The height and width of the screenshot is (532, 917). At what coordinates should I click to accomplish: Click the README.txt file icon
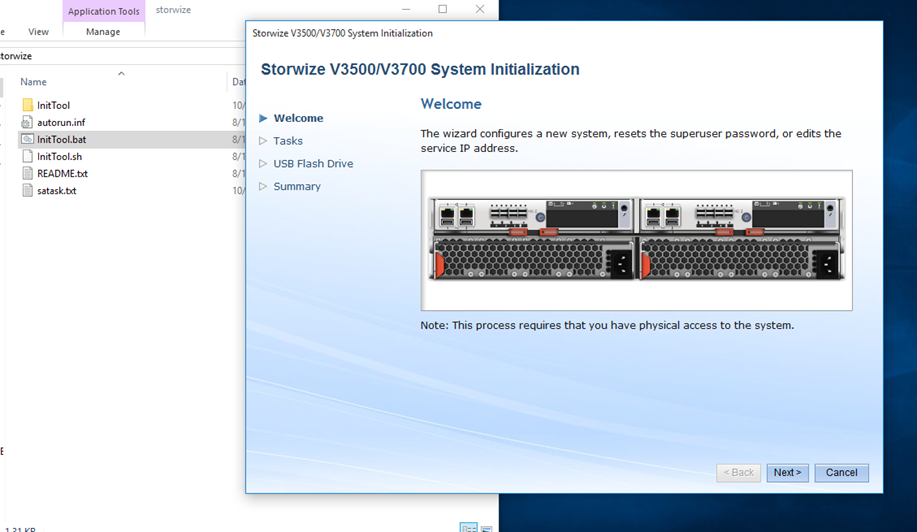(28, 173)
